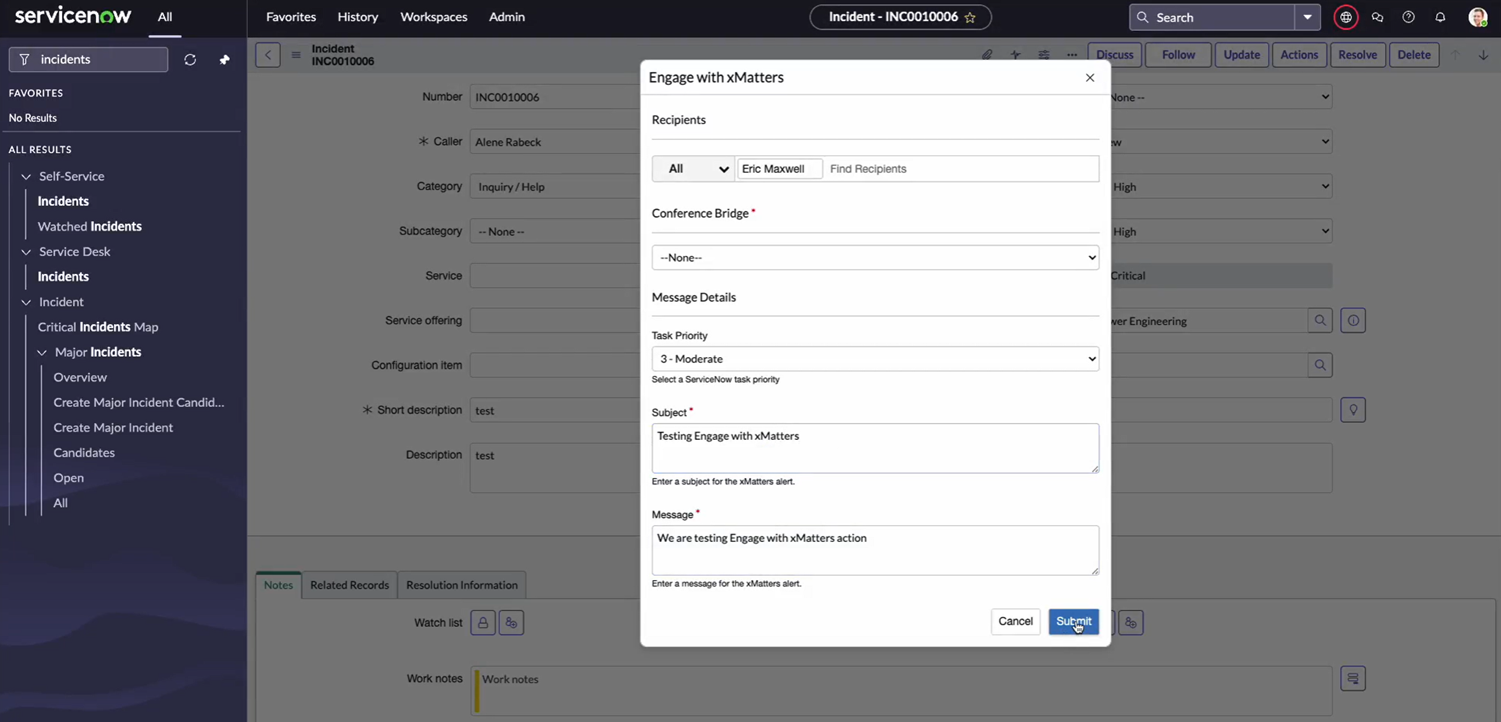Click the Watch list lock icon
Screen dimensions: 1501x722
click(x=483, y=623)
